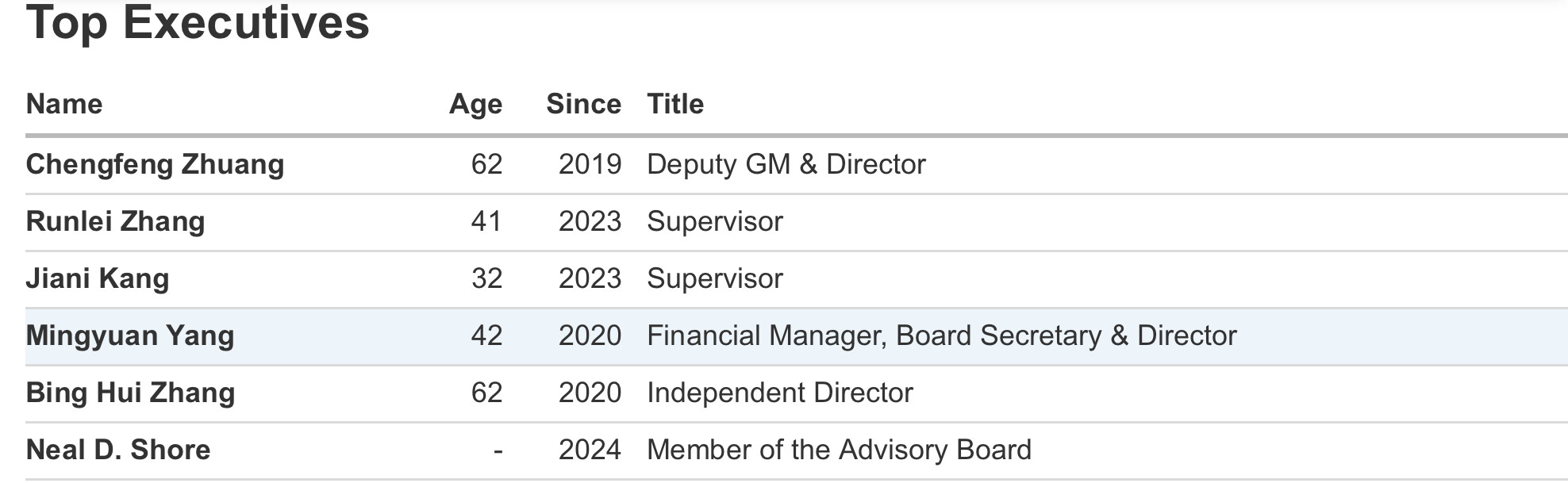This screenshot has width=1568, height=483.
Task: Click the Neal D. Shore name
Action: pos(118,450)
